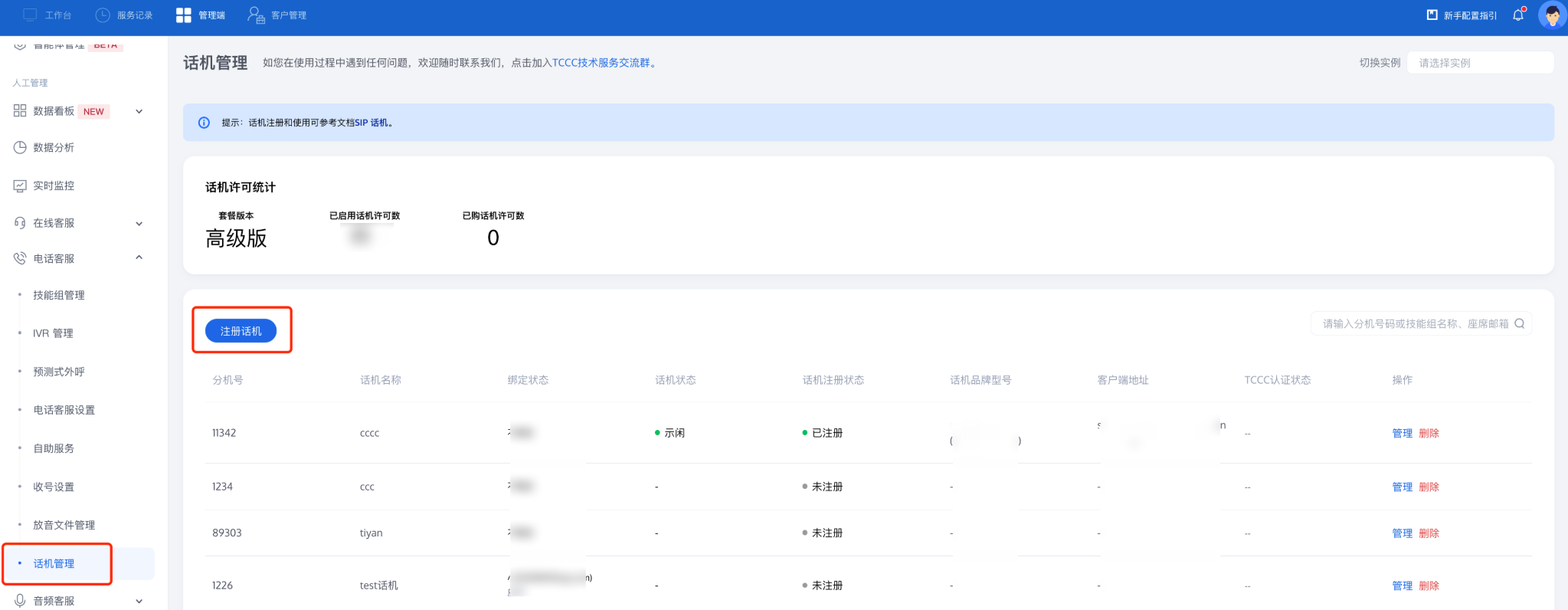This screenshot has height=610, width=1568.
Task: Expand the 在线客服 submenu
Action: point(139,224)
